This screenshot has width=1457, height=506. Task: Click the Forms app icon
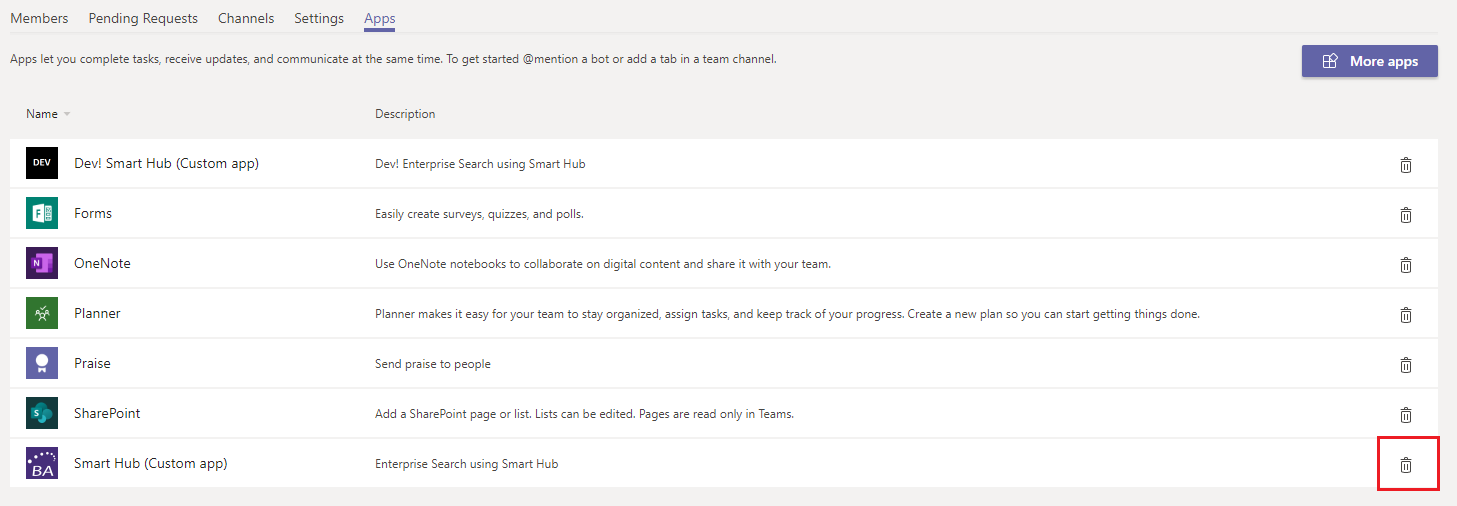pyautogui.click(x=42, y=213)
